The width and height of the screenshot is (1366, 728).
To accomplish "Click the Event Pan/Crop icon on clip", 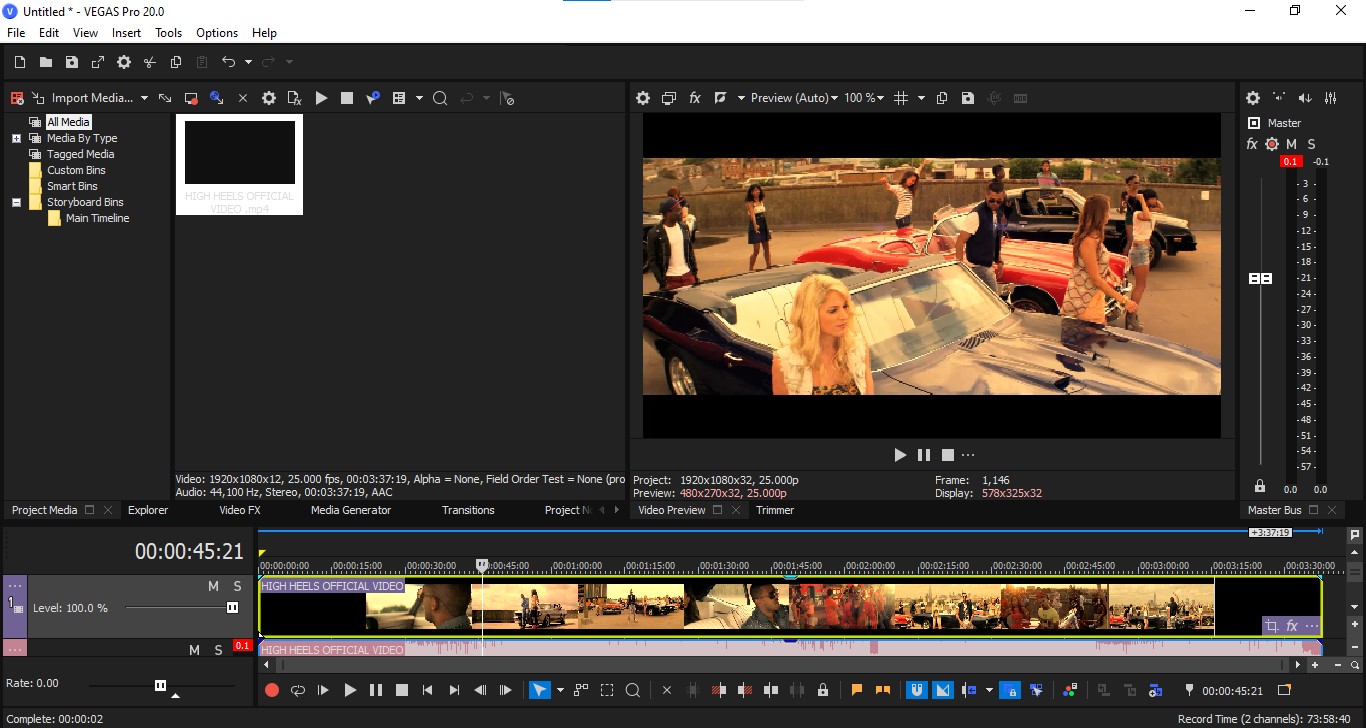I will (1271, 626).
